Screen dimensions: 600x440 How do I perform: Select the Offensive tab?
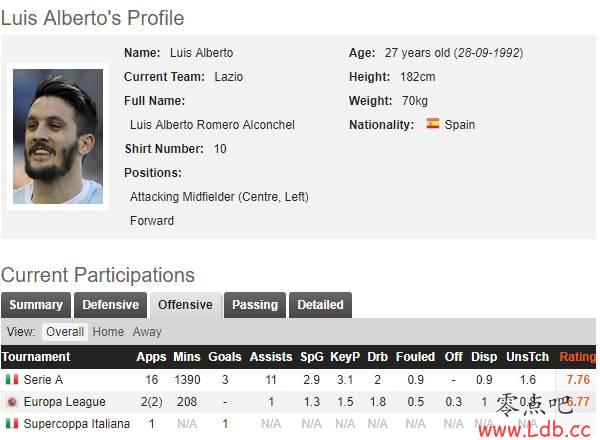point(186,305)
